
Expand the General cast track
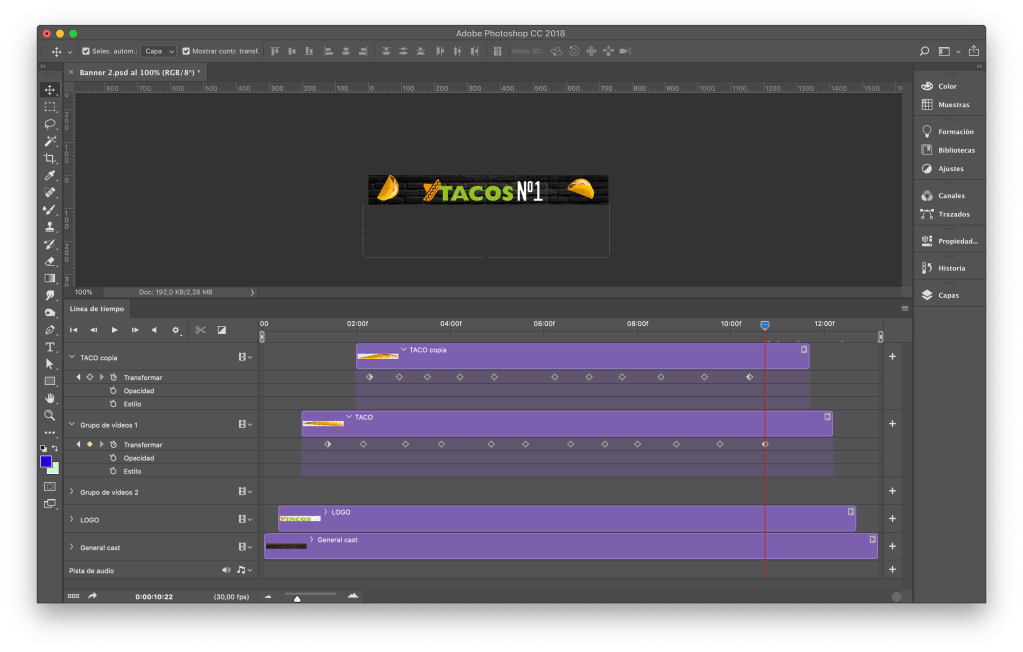pos(72,547)
